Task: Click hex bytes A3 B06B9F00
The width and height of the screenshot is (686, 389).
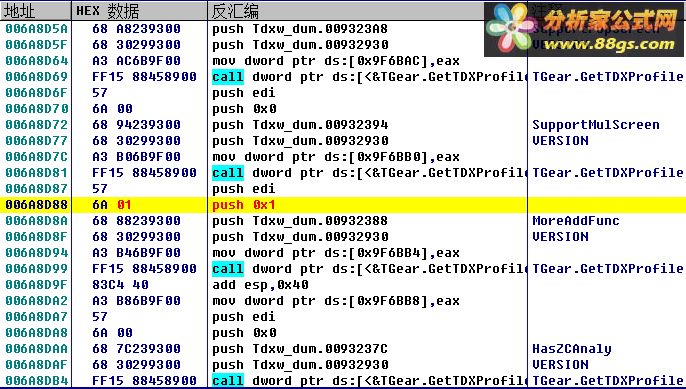Action: [136, 157]
